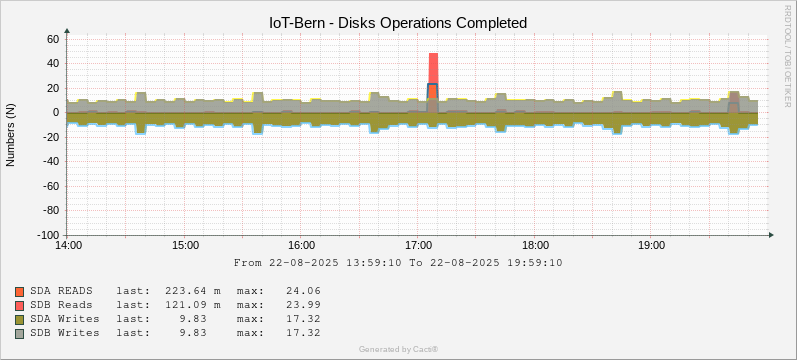Click the SDB Reads red legend swatch
Screen dimensions: 797x360
(19, 306)
